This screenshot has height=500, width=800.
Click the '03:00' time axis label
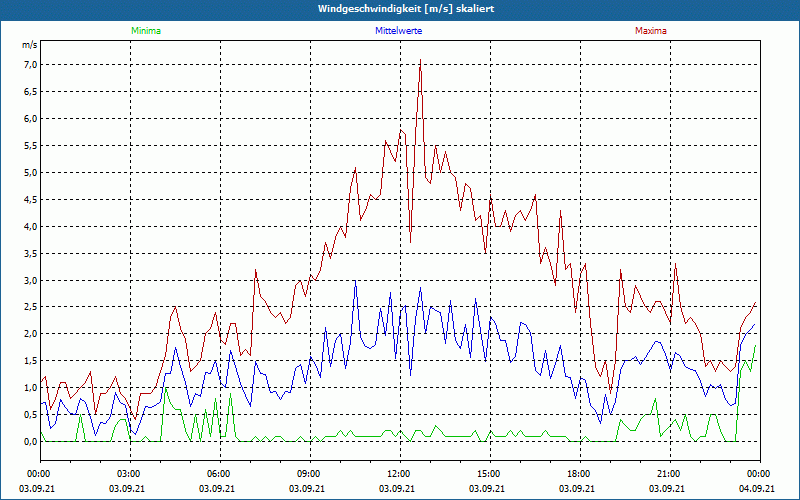[127, 474]
